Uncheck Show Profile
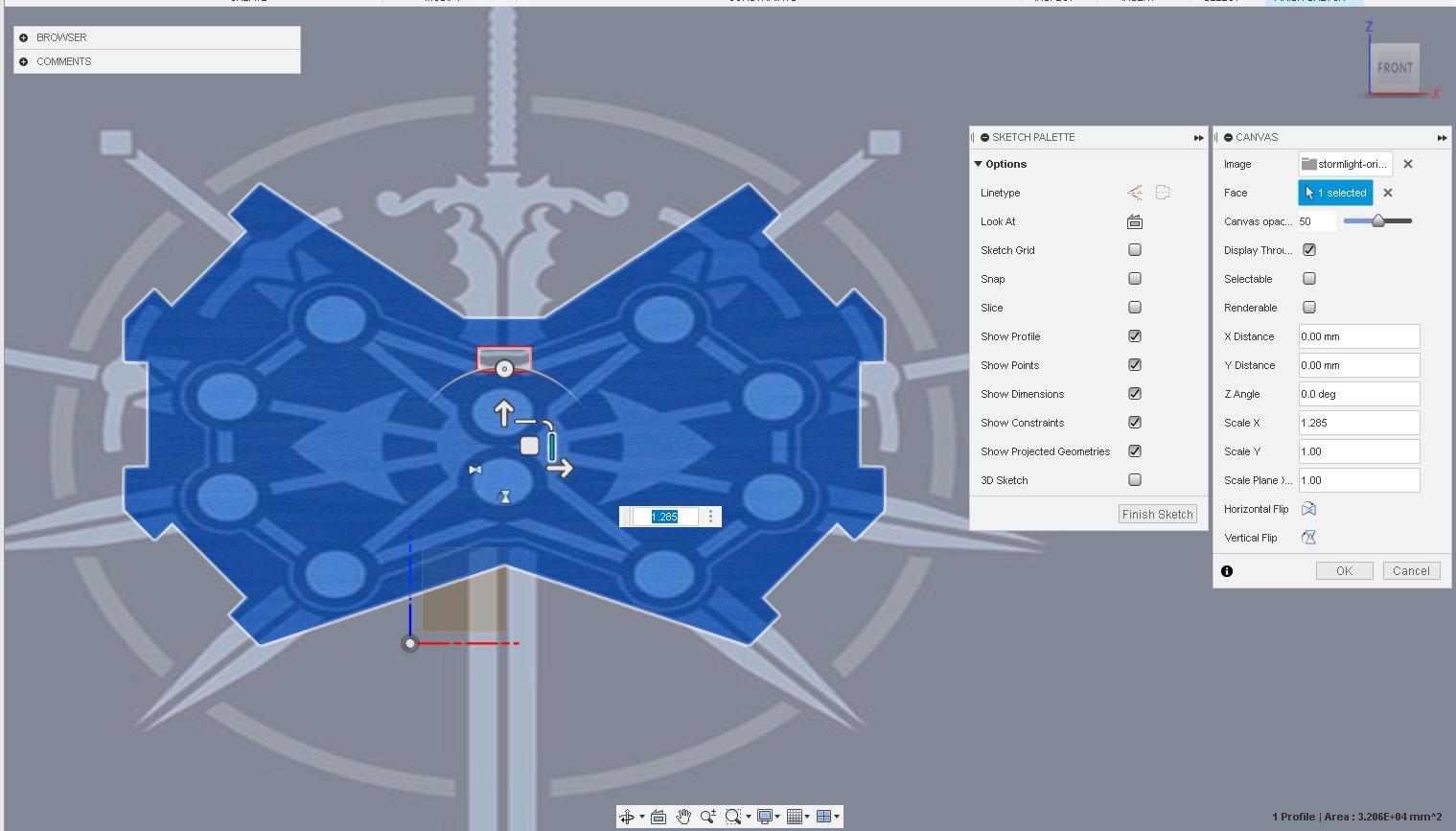 pyautogui.click(x=1135, y=336)
